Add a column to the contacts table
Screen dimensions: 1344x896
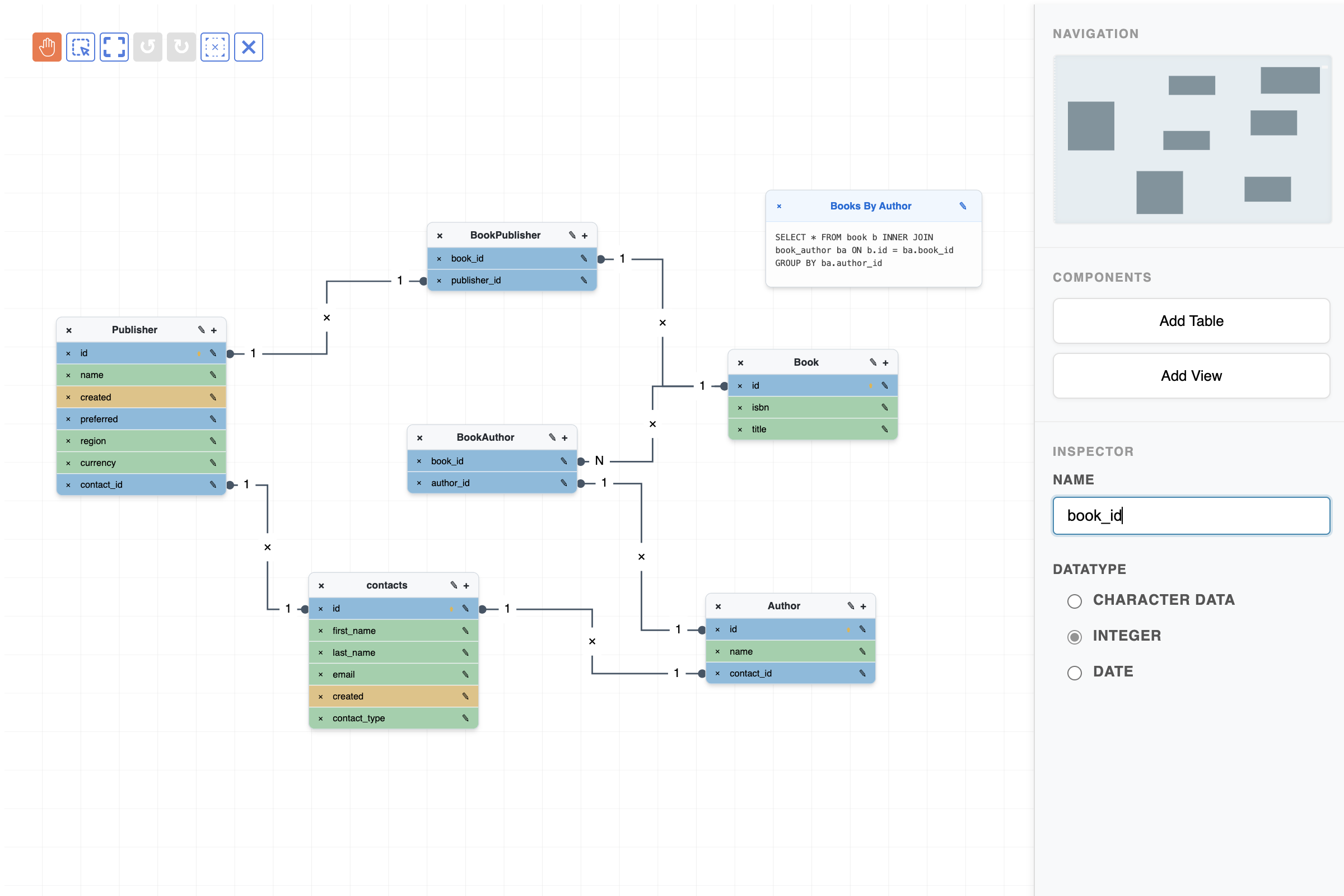(466, 586)
